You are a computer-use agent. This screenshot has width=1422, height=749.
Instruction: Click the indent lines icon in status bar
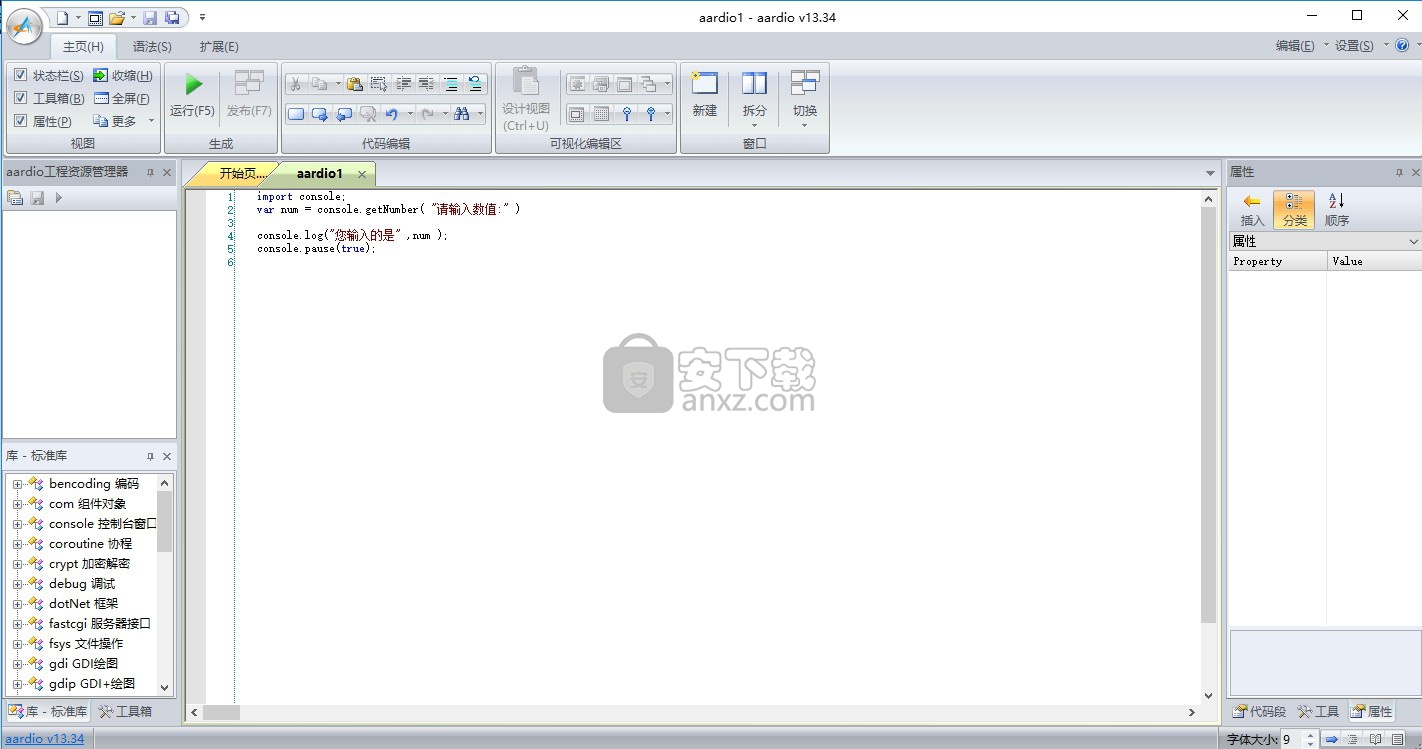pyautogui.click(x=1353, y=740)
